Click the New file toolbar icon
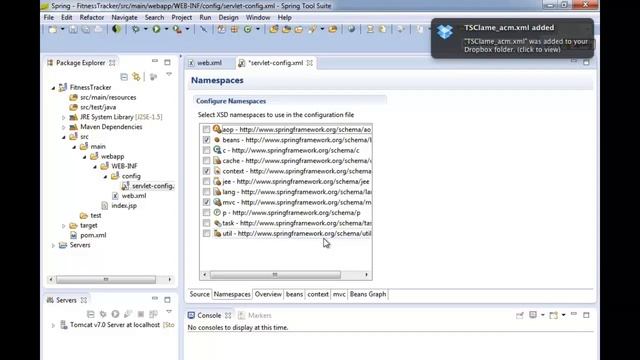The height and width of the screenshot is (360, 640). tap(53, 29)
